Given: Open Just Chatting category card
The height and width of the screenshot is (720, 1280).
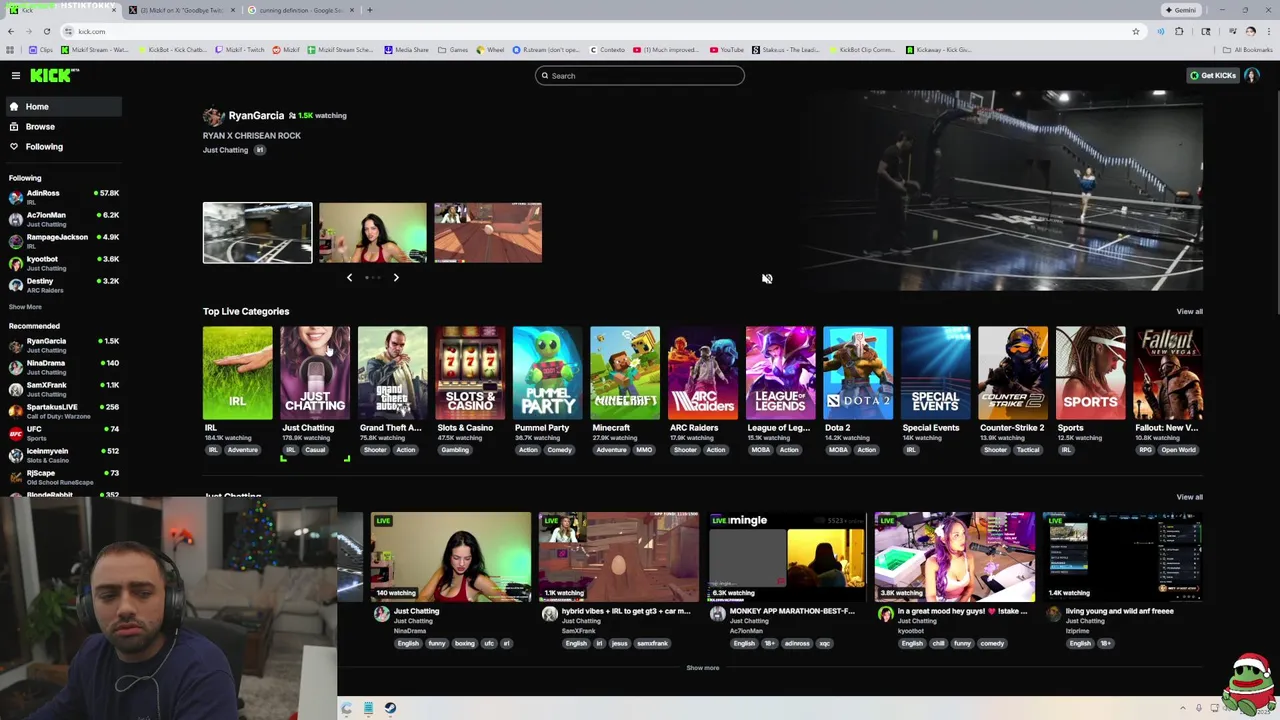Looking at the screenshot, I should (x=315, y=373).
